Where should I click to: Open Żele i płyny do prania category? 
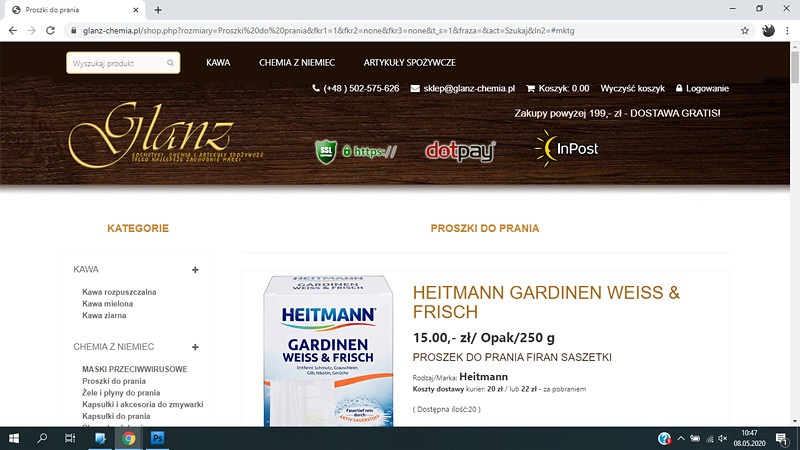point(121,393)
